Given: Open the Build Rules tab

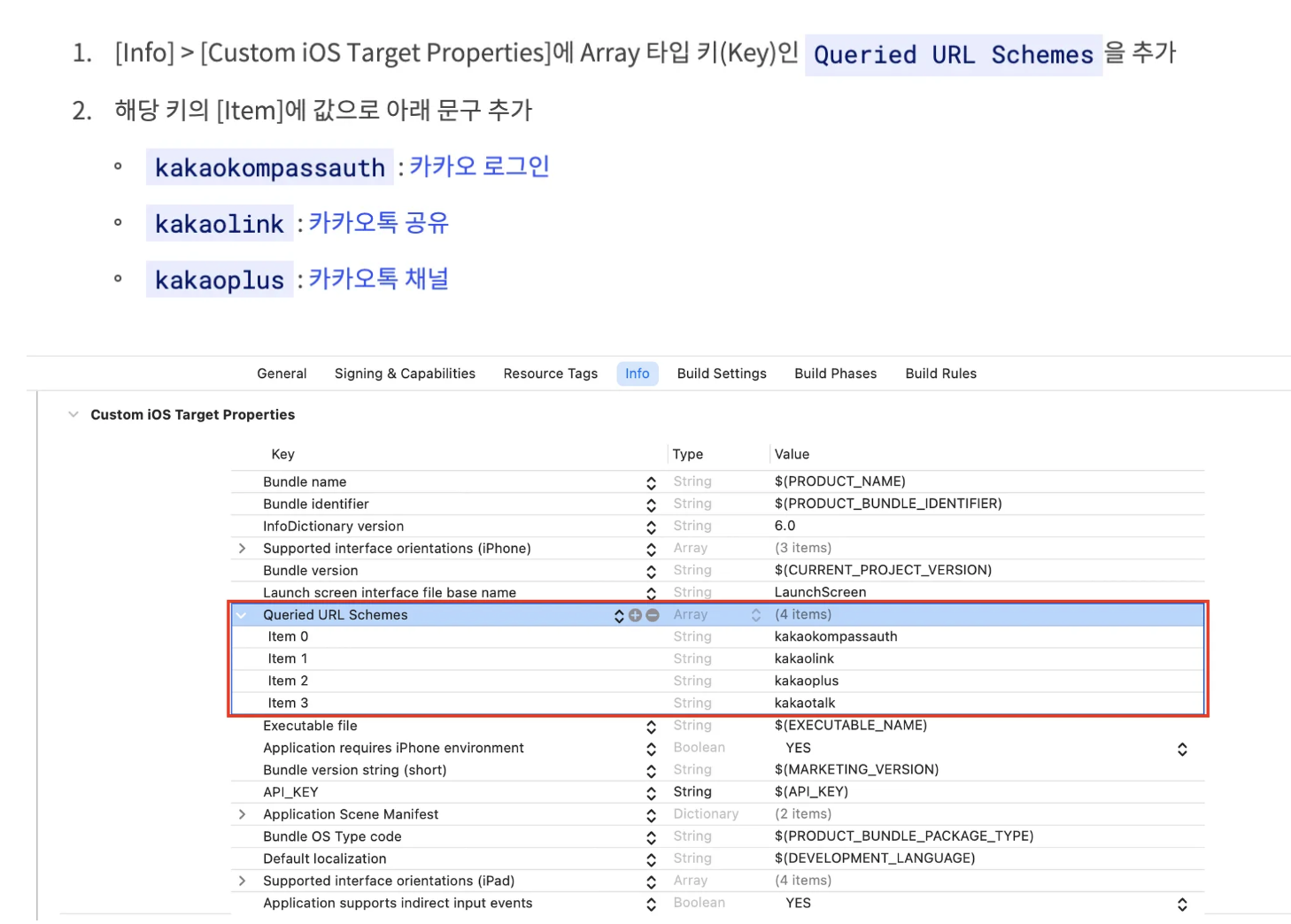Looking at the screenshot, I should point(941,373).
